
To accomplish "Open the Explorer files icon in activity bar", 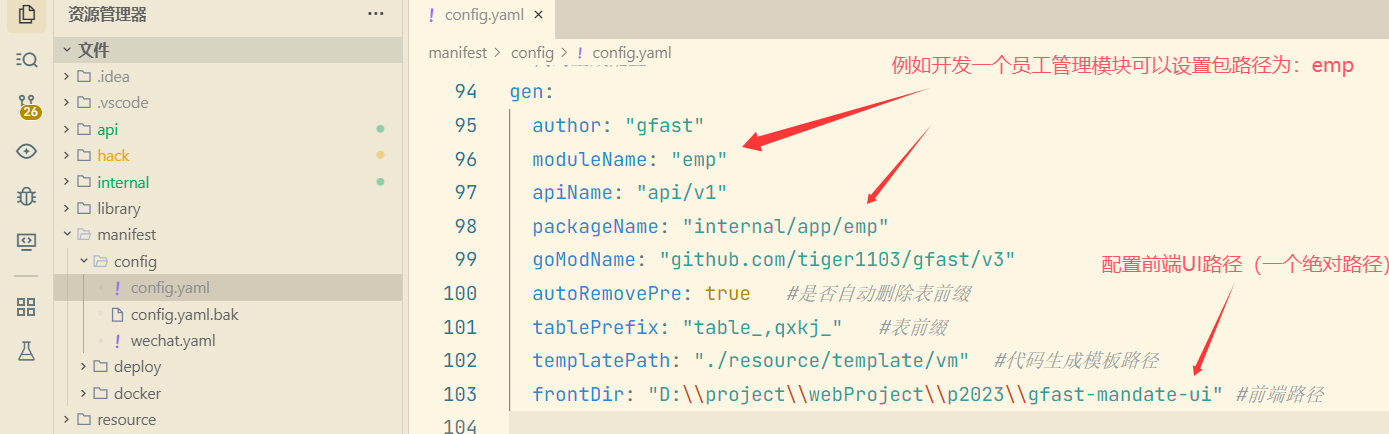I will (27, 15).
